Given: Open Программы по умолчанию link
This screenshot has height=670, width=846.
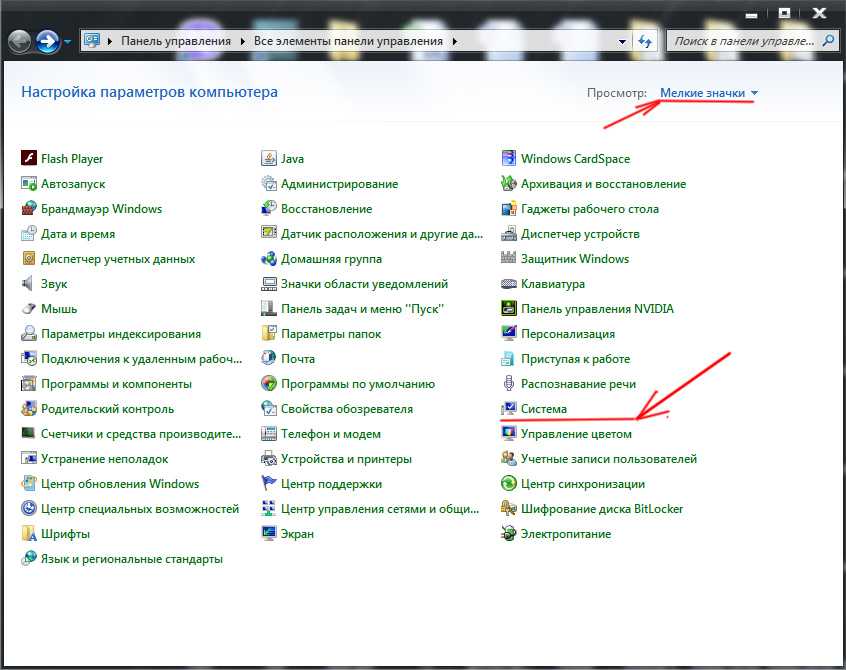Looking at the screenshot, I should click(358, 384).
